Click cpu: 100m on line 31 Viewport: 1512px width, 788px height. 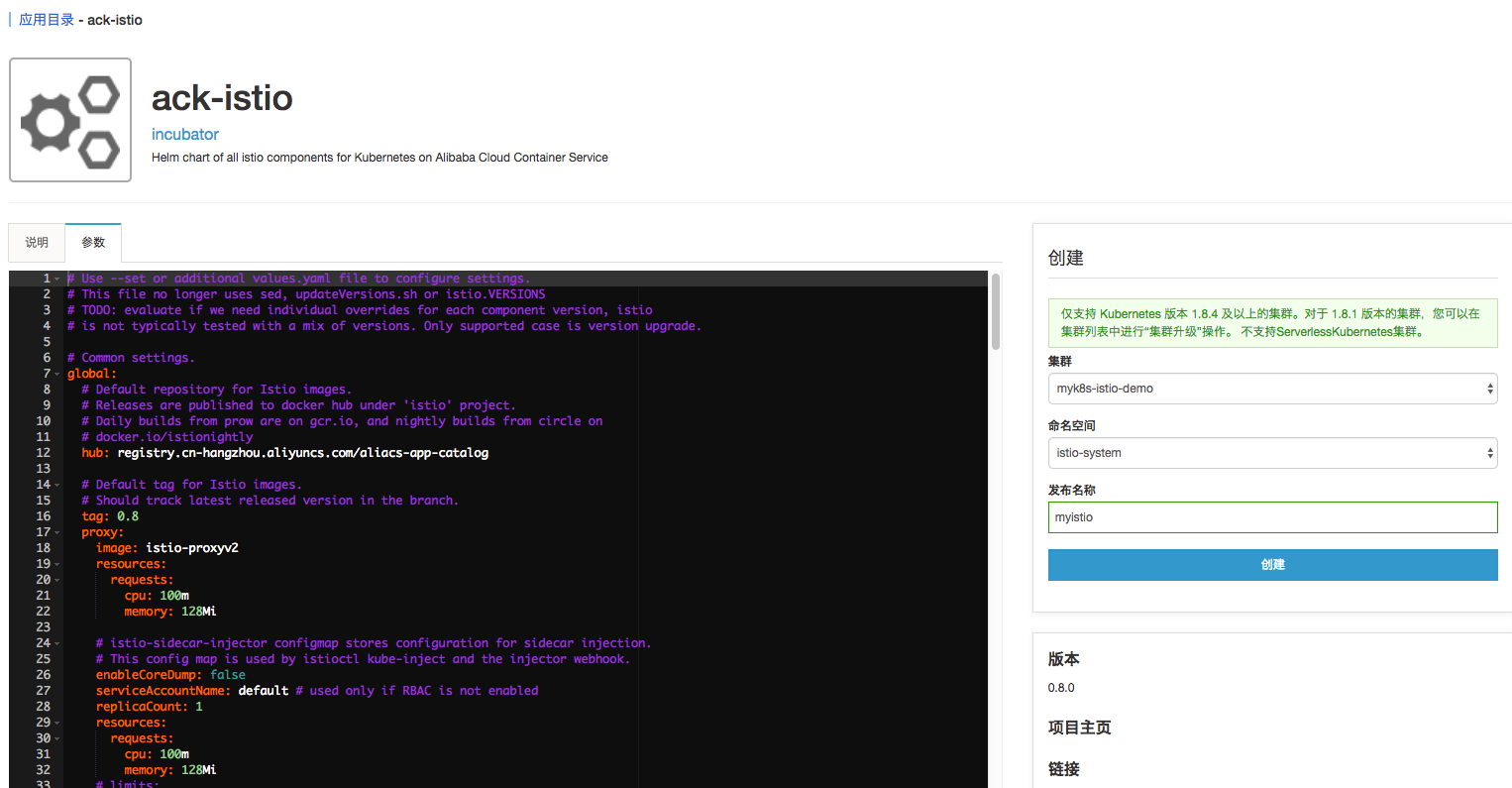pyautogui.click(x=157, y=754)
